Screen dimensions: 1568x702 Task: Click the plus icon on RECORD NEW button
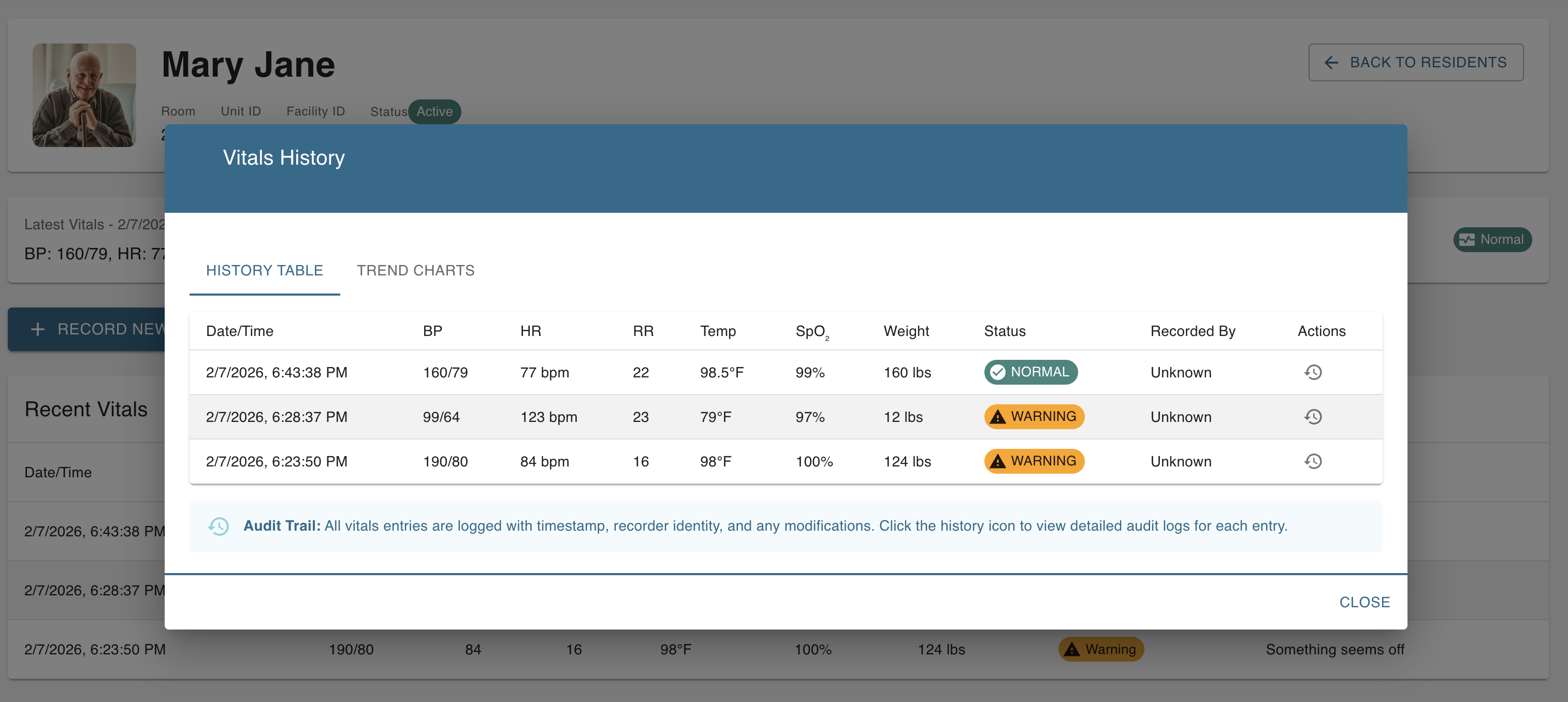38,329
